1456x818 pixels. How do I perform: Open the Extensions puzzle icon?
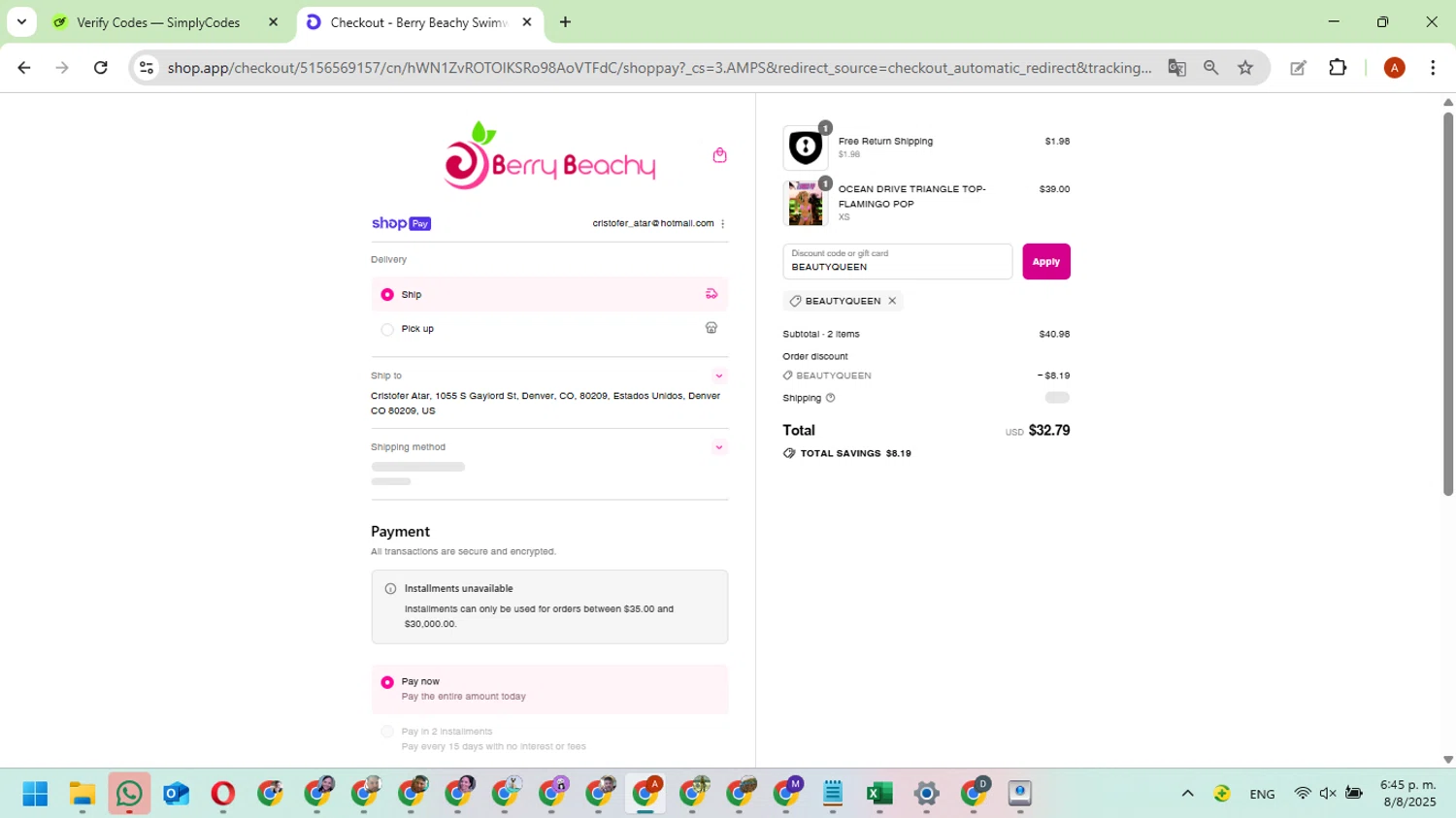pyautogui.click(x=1338, y=68)
